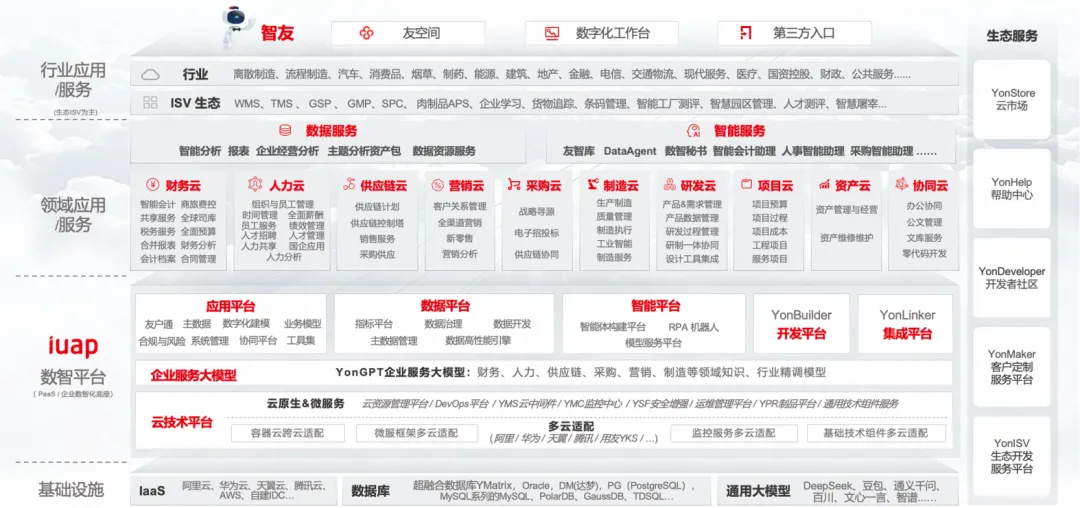Click the 采购云 cart icon

point(514,185)
